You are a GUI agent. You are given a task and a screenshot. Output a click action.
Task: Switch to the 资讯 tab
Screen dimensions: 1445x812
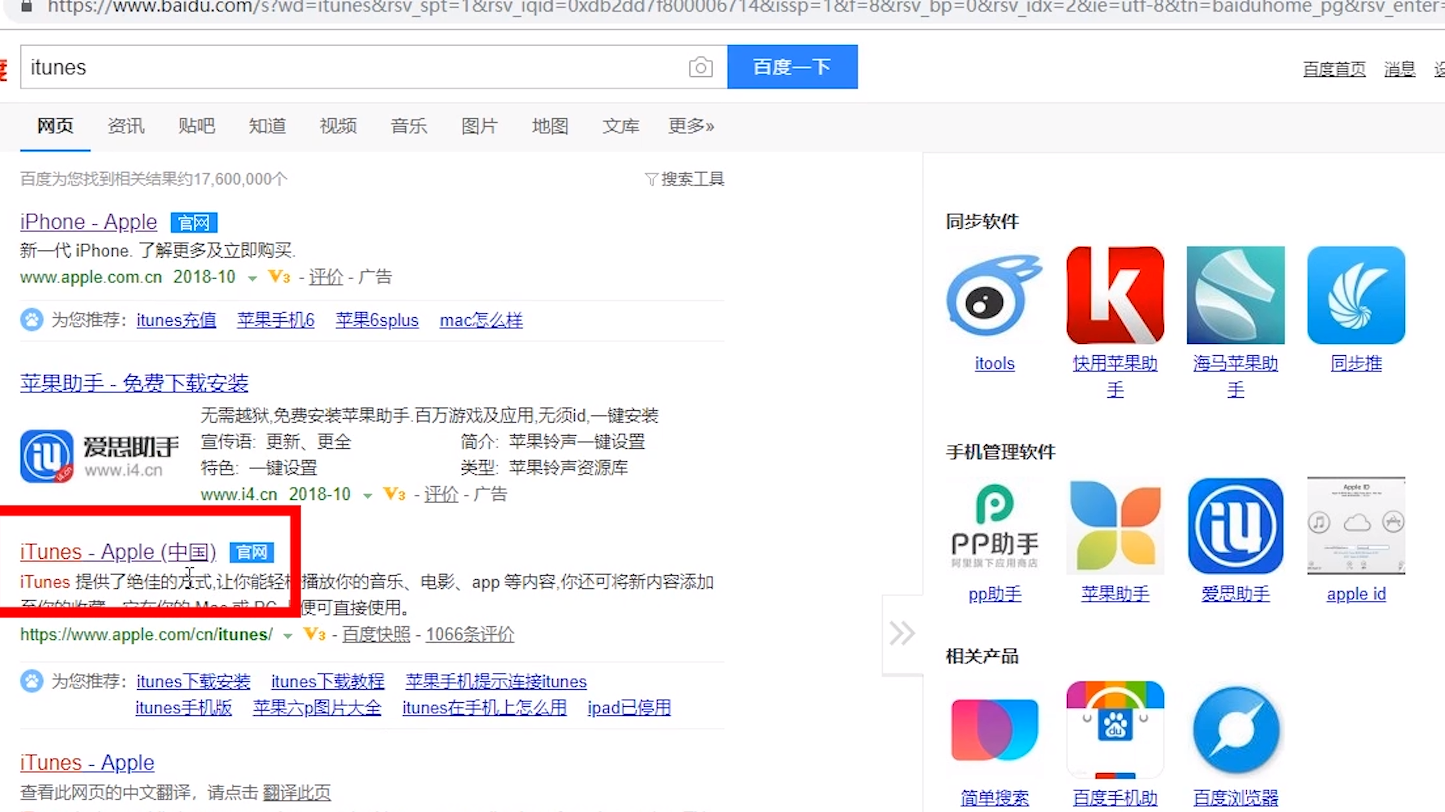click(126, 126)
